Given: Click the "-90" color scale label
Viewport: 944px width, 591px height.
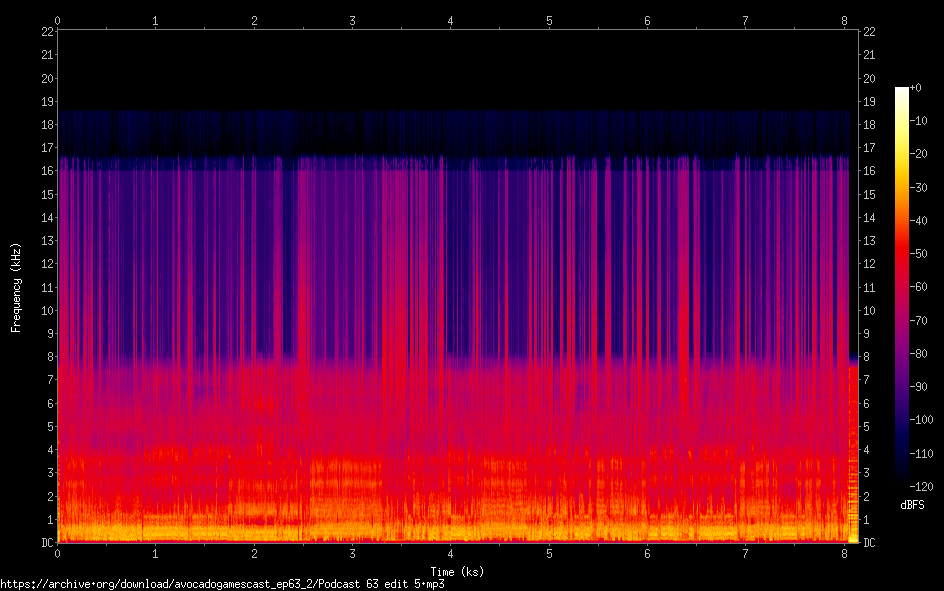Looking at the screenshot, I should (918, 387).
